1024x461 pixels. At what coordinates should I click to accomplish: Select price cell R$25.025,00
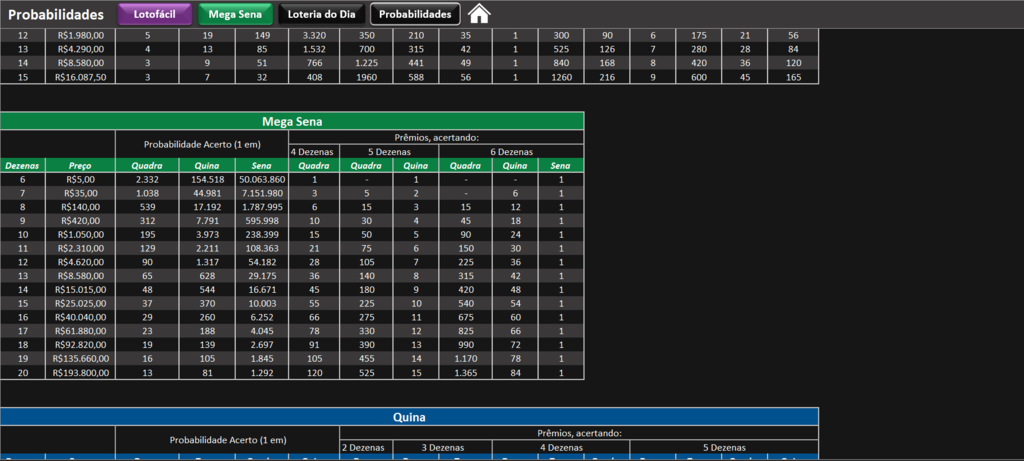tap(81, 304)
